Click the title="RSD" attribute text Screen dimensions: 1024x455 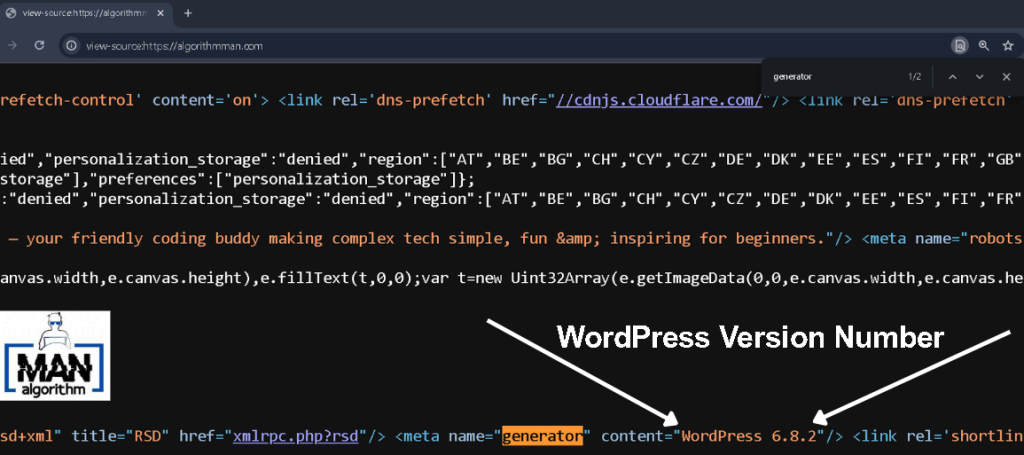(x=119, y=435)
